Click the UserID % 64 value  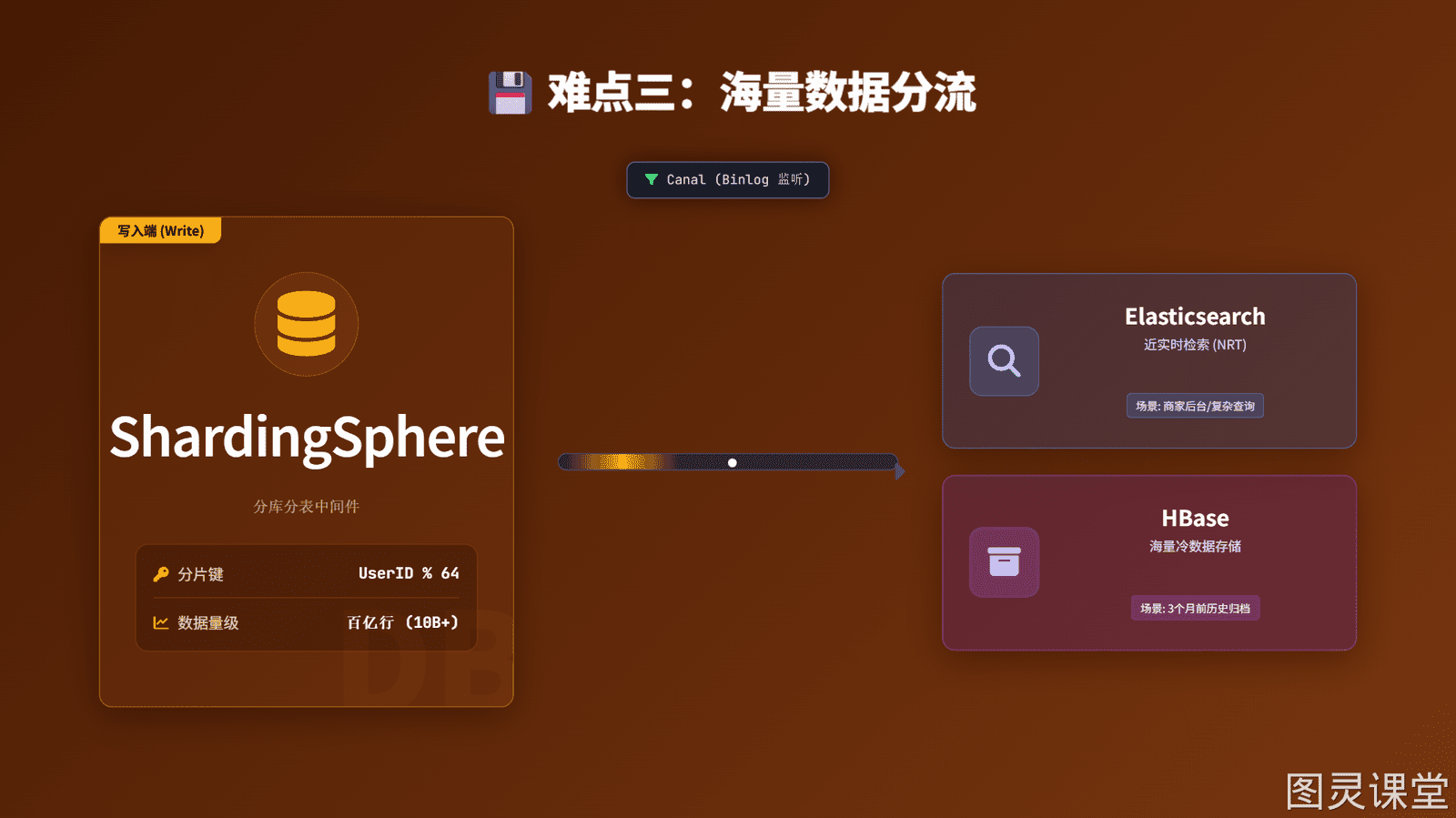point(409,573)
